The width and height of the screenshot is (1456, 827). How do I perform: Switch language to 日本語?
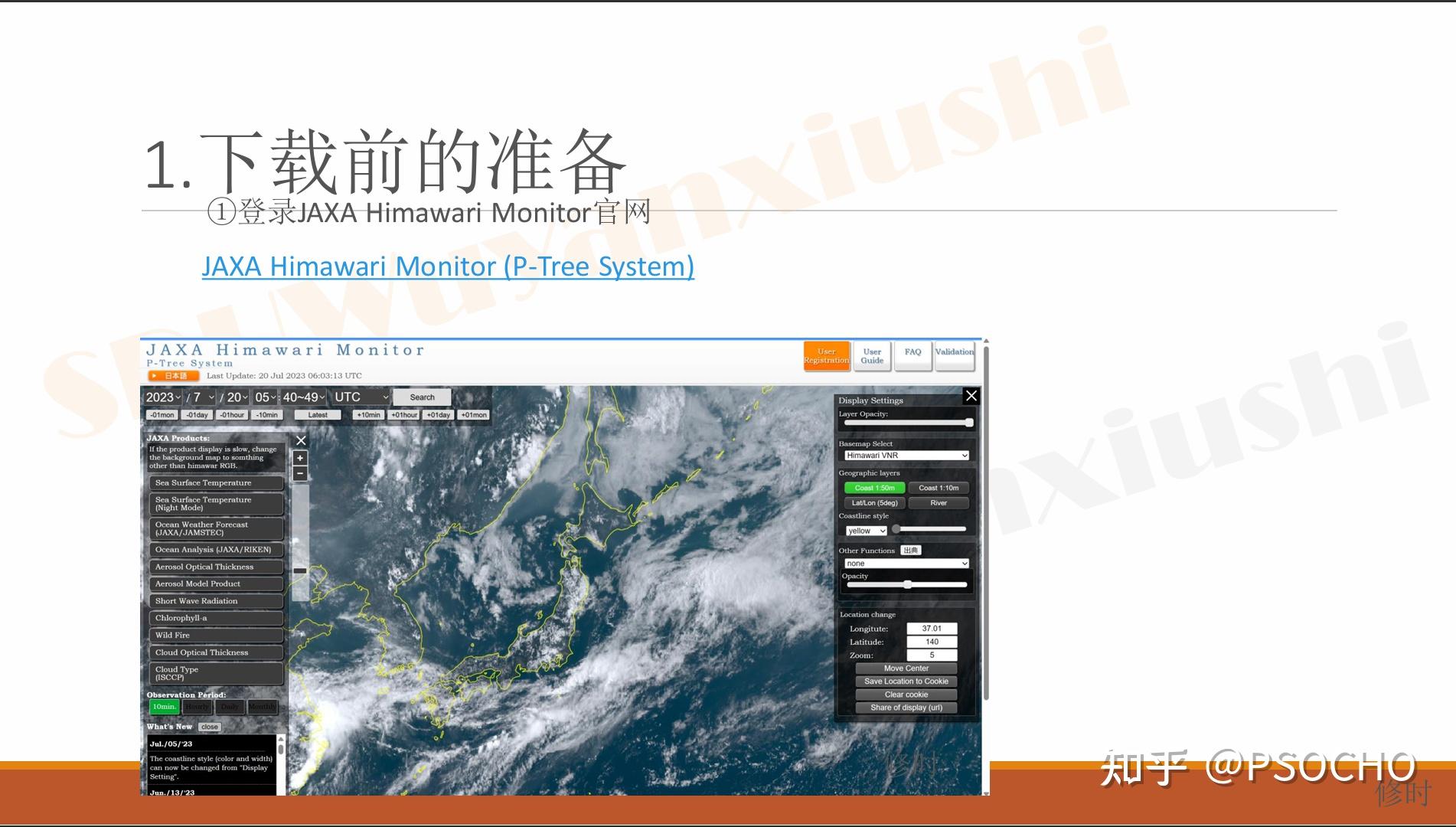pos(172,375)
